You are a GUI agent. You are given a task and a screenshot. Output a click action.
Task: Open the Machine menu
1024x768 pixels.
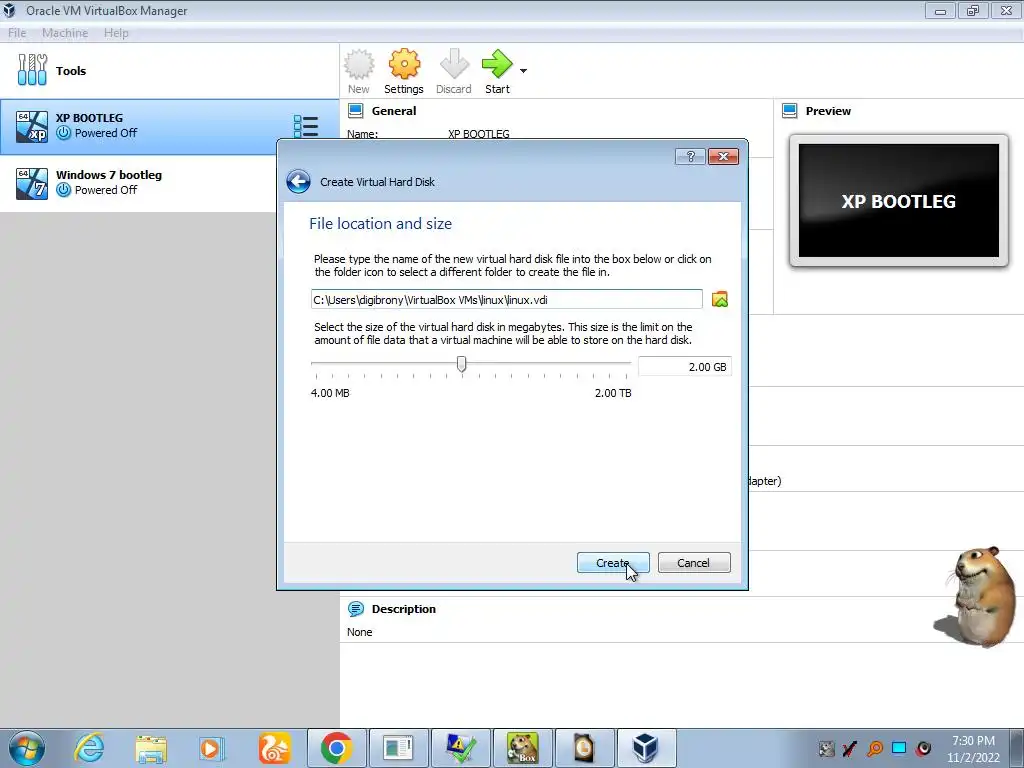(65, 33)
